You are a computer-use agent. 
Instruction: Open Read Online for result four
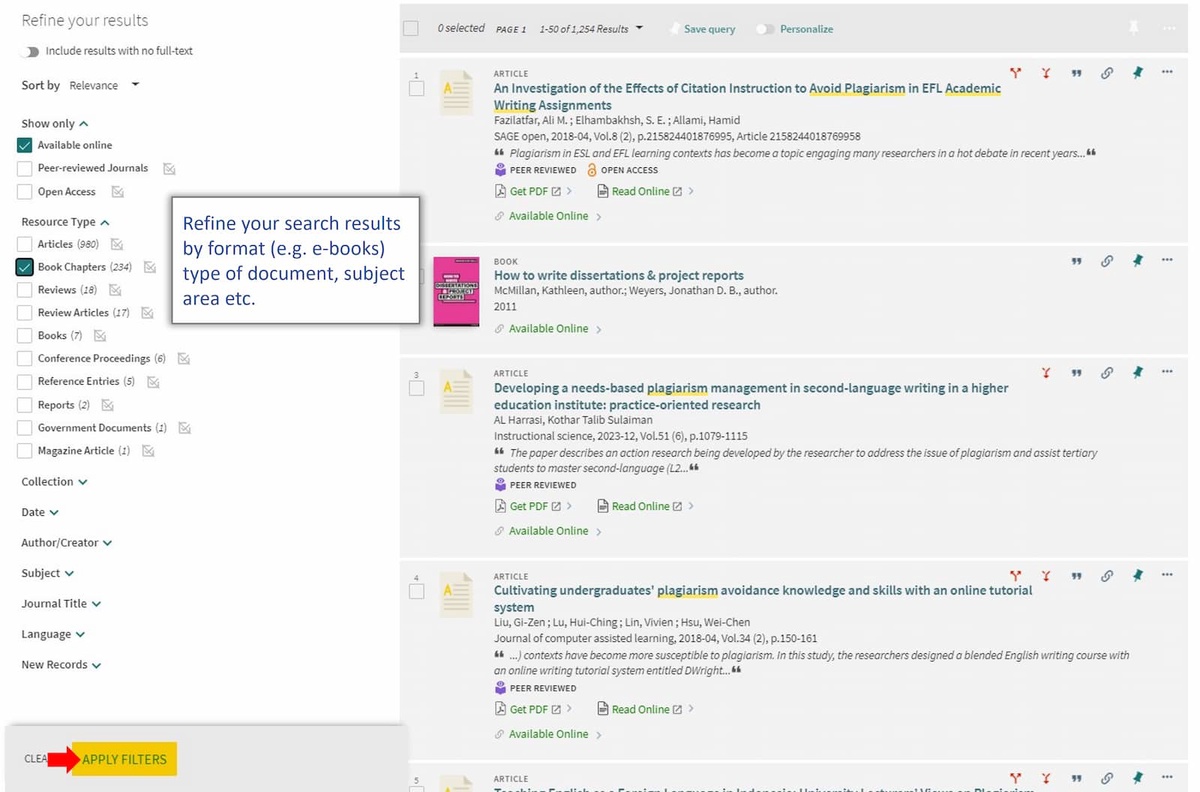641,708
